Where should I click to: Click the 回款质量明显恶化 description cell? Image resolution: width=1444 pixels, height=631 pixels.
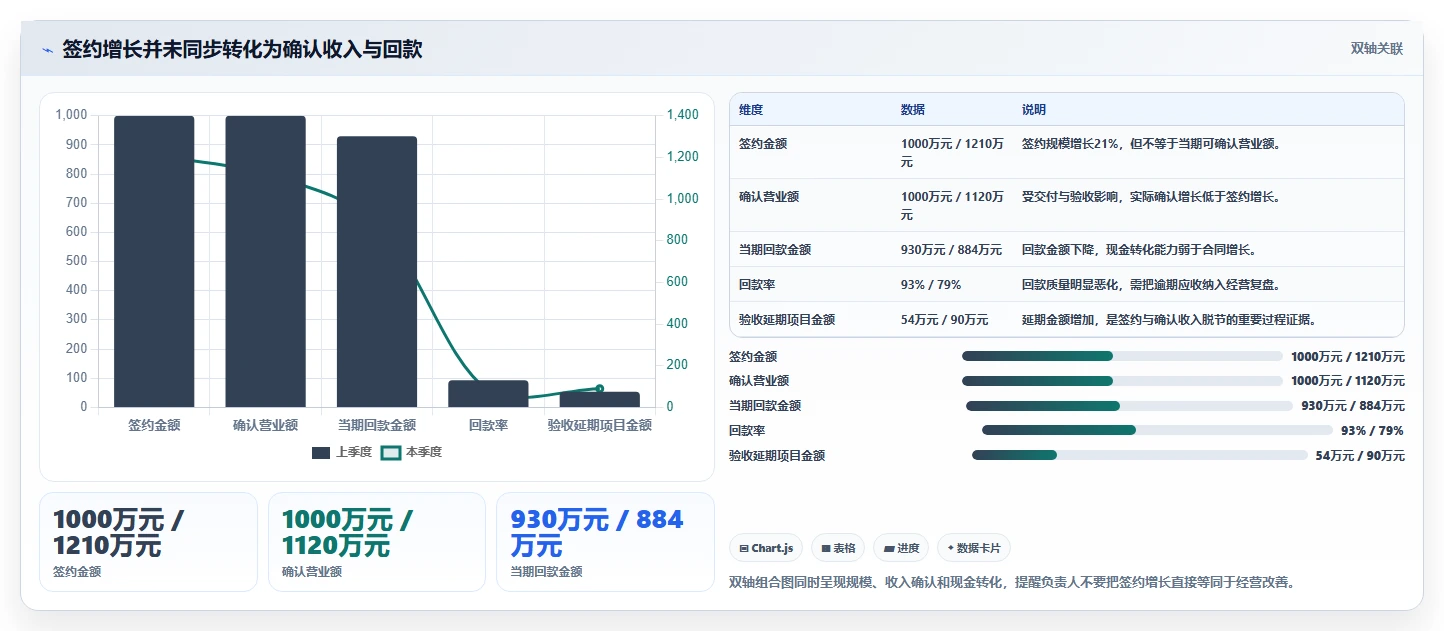[1151, 285]
